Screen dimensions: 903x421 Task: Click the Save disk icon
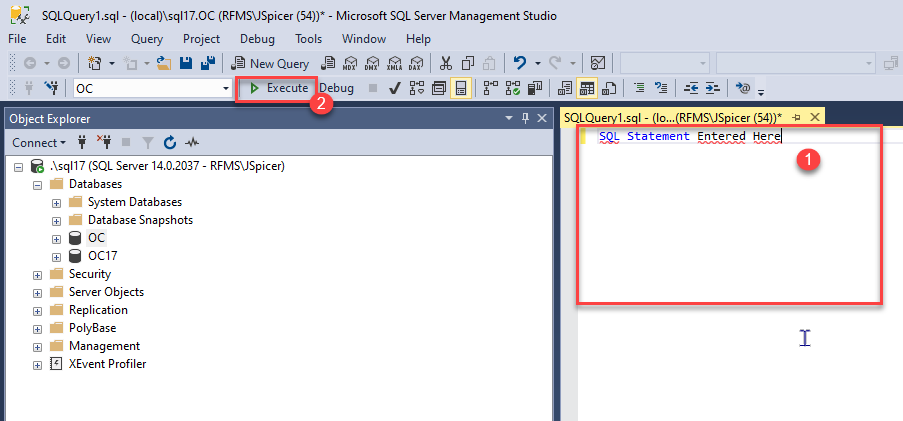click(x=185, y=63)
